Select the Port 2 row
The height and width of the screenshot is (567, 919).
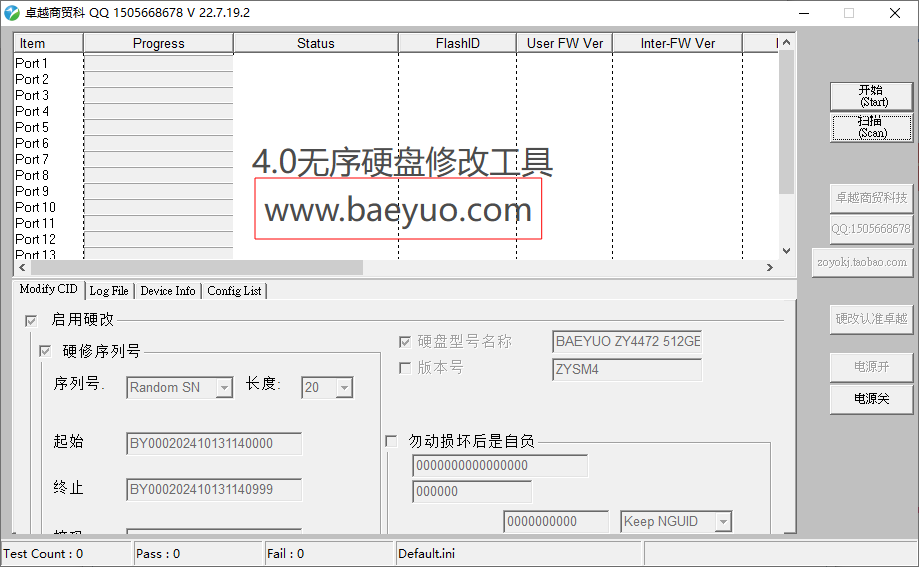tap(32, 79)
